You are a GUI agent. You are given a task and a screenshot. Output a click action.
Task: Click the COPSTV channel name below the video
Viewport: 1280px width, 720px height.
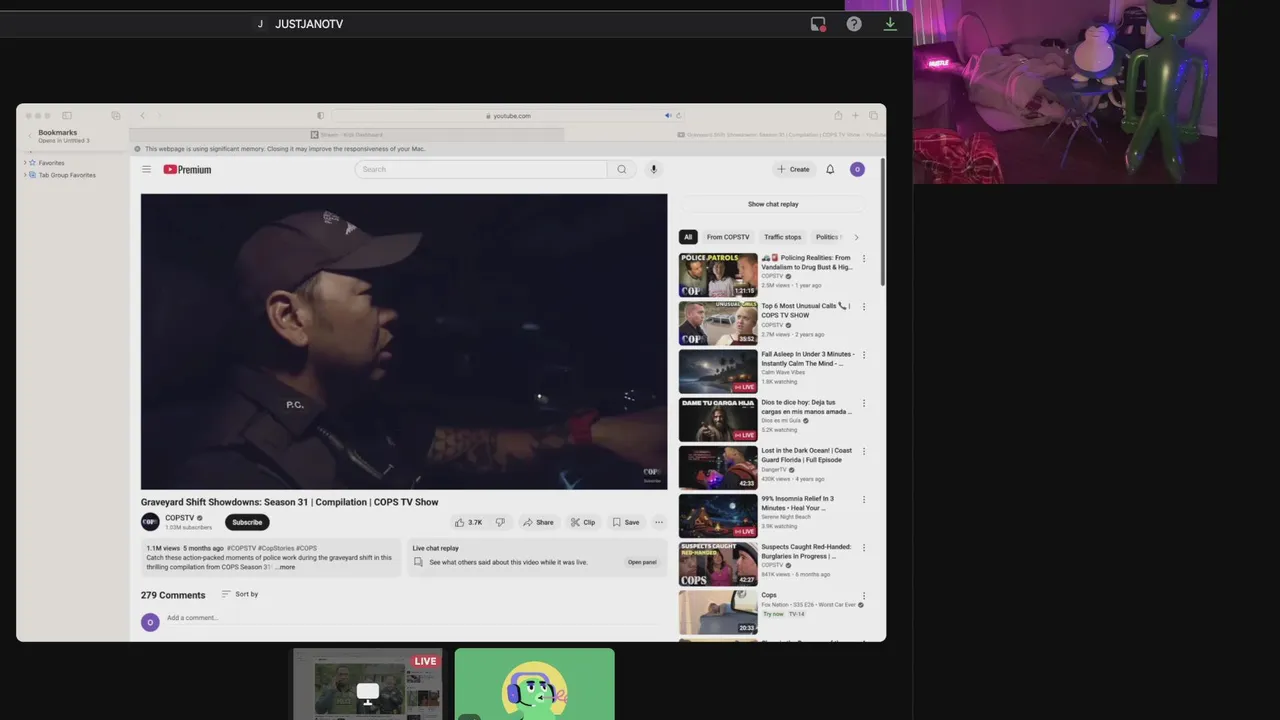coord(180,518)
